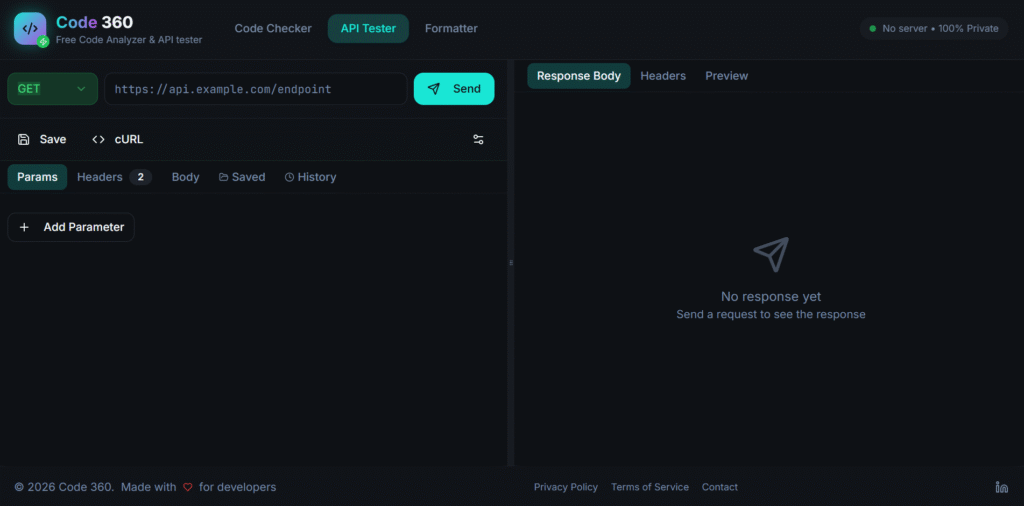Viewport: 1024px width, 506px height.
Task: Open the Privacy Policy link
Action: [x=565, y=487]
